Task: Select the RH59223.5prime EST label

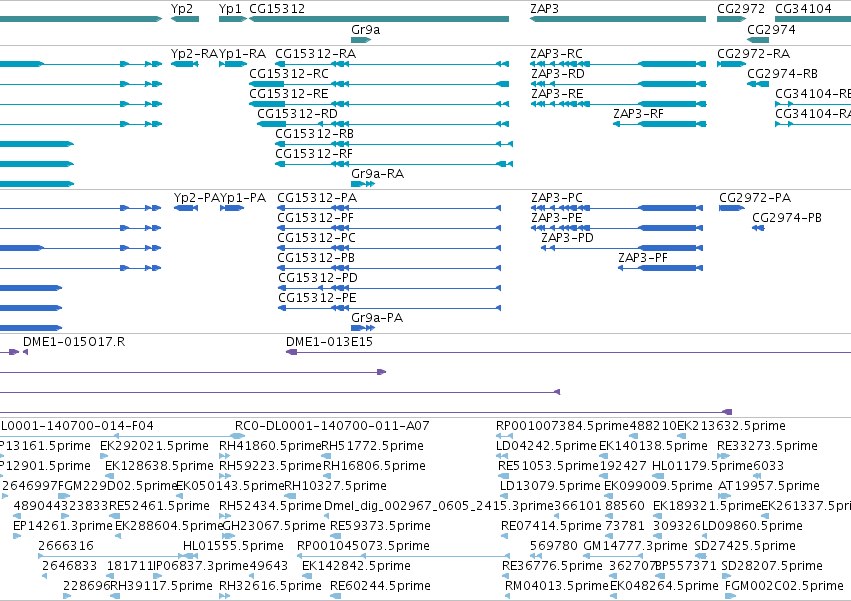Action: point(270,466)
